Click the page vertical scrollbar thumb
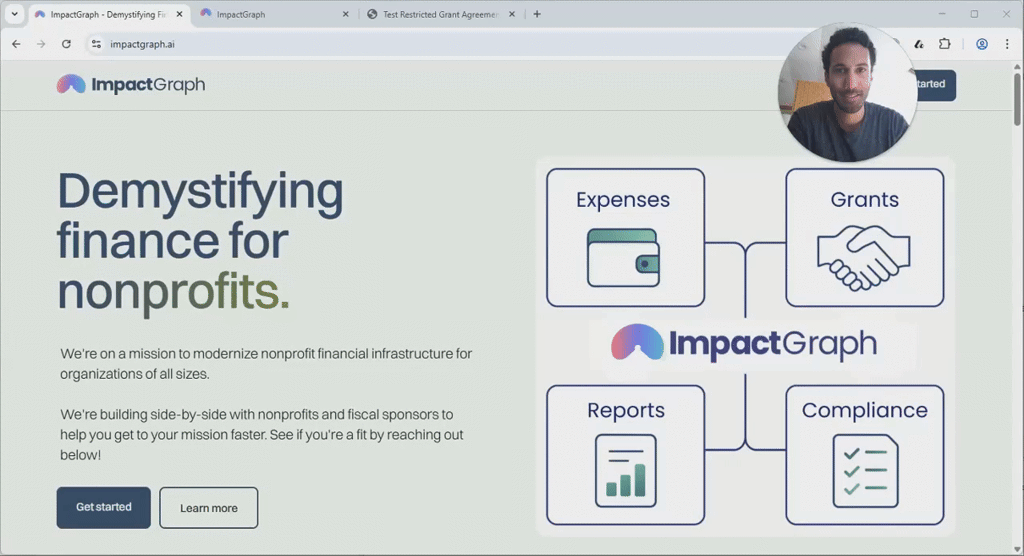 coord(1017,98)
